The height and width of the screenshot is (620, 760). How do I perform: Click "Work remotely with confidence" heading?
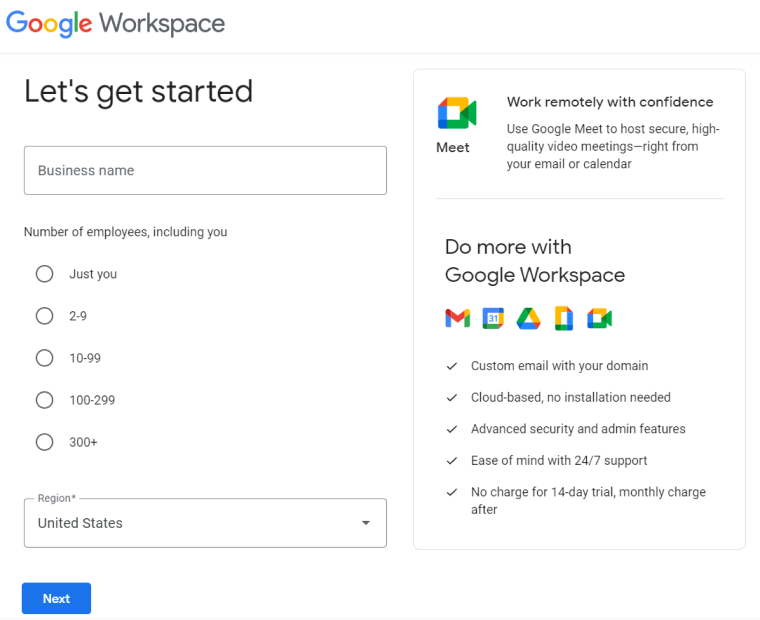[610, 102]
